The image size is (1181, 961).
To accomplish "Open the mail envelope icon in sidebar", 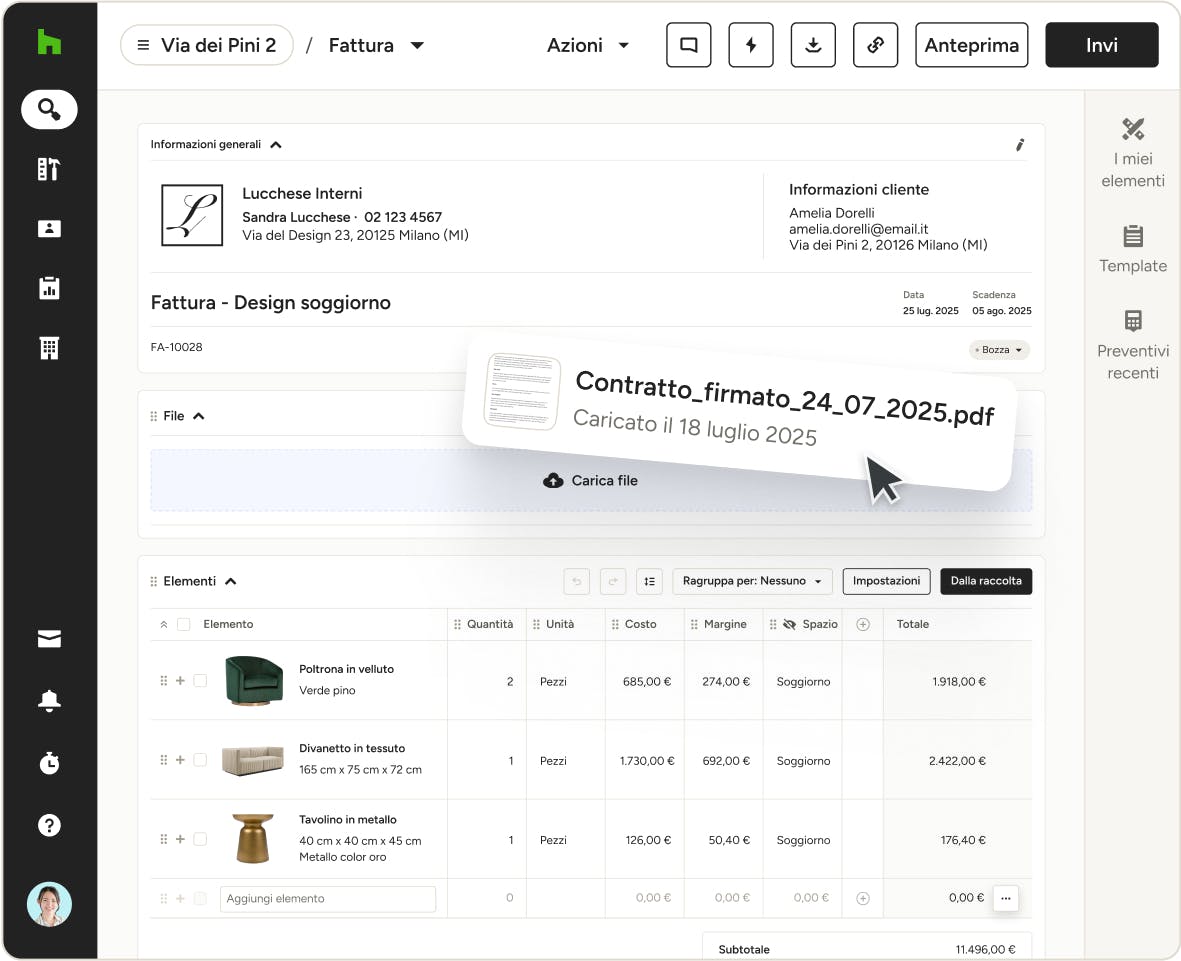I will point(49,640).
